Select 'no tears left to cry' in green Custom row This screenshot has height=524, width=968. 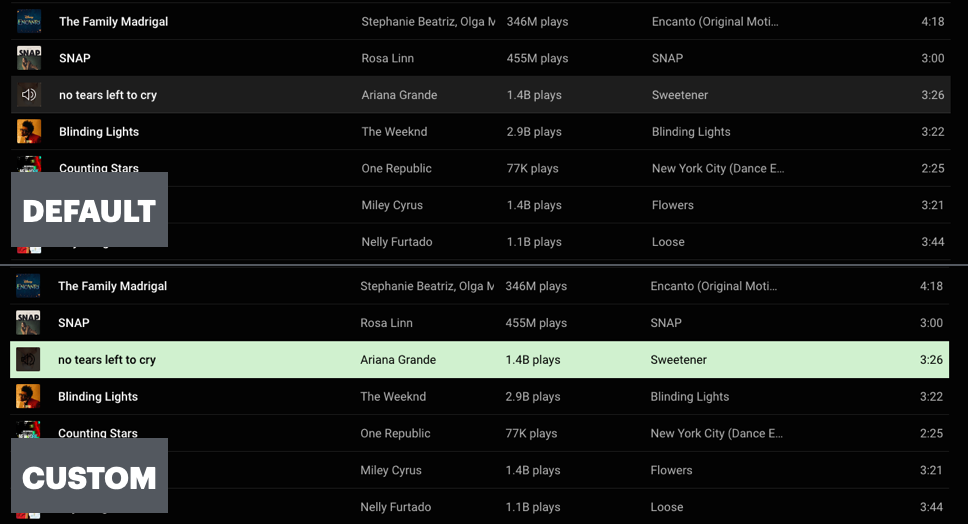[107, 360]
